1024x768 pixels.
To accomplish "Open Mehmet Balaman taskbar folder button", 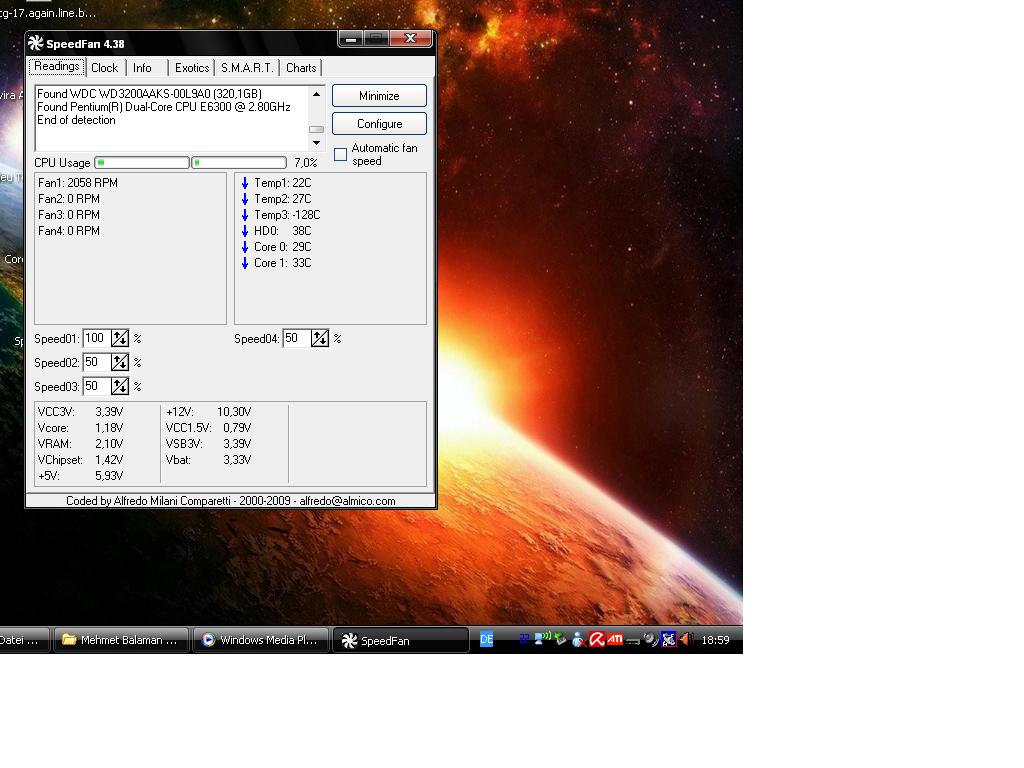I will [121, 640].
